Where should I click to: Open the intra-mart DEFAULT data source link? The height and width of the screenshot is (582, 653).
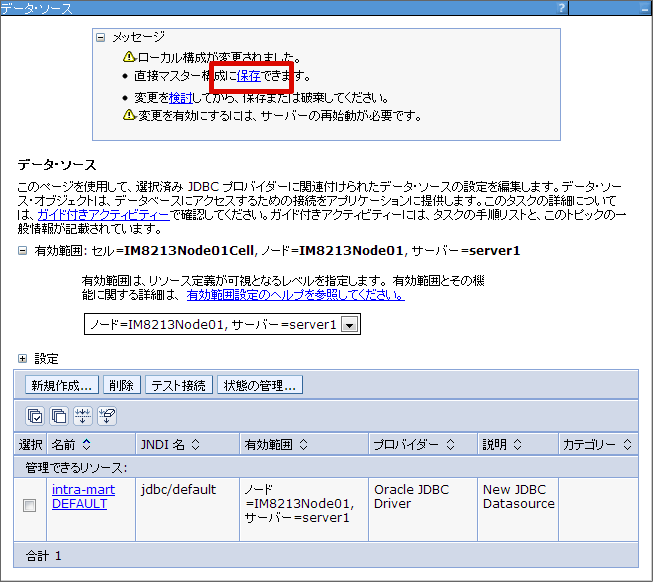coord(82,497)
